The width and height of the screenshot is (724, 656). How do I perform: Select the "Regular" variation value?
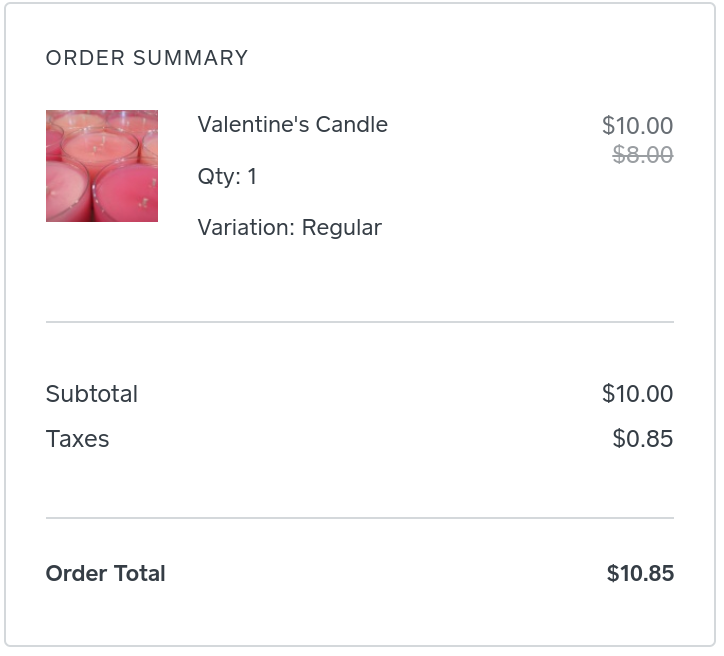[342, 228]
